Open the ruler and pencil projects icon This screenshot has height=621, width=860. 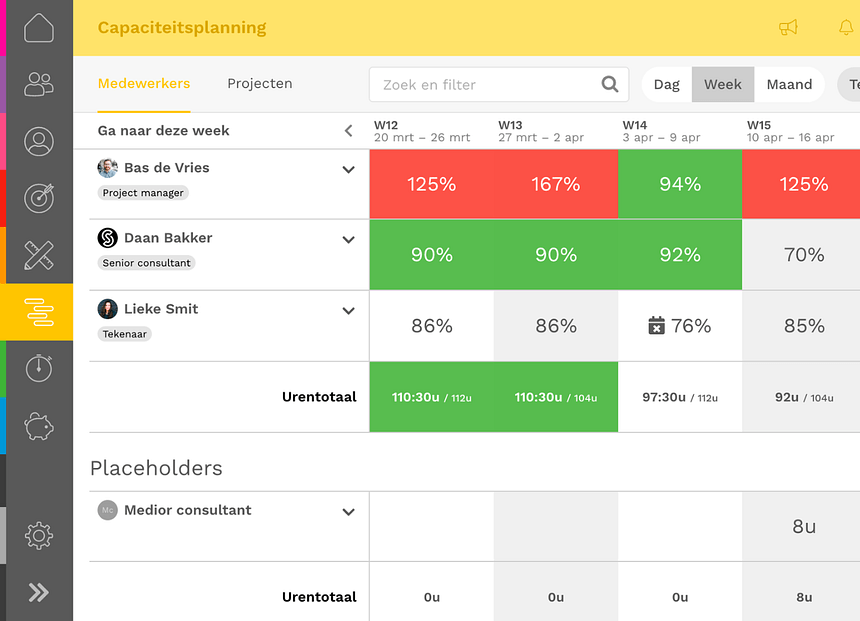click(39, 255)
